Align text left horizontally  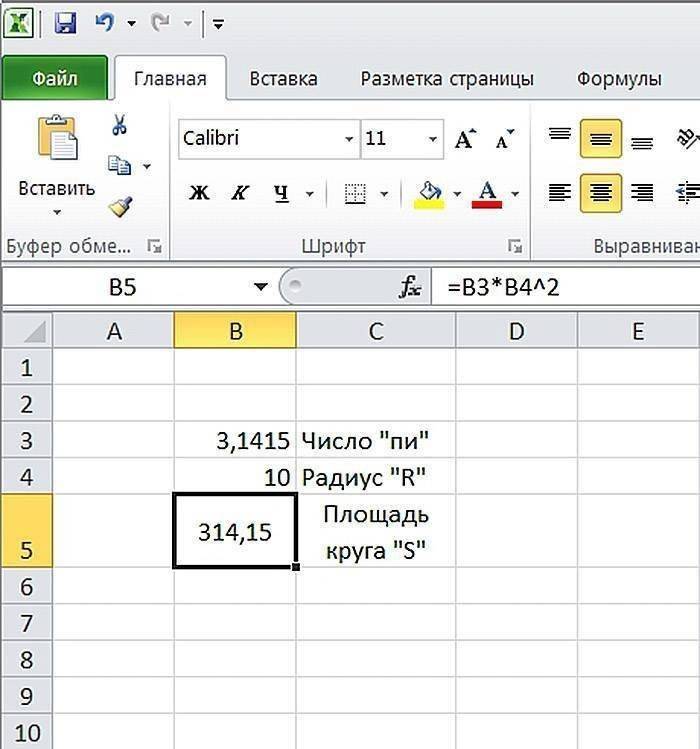click(560, 193)
